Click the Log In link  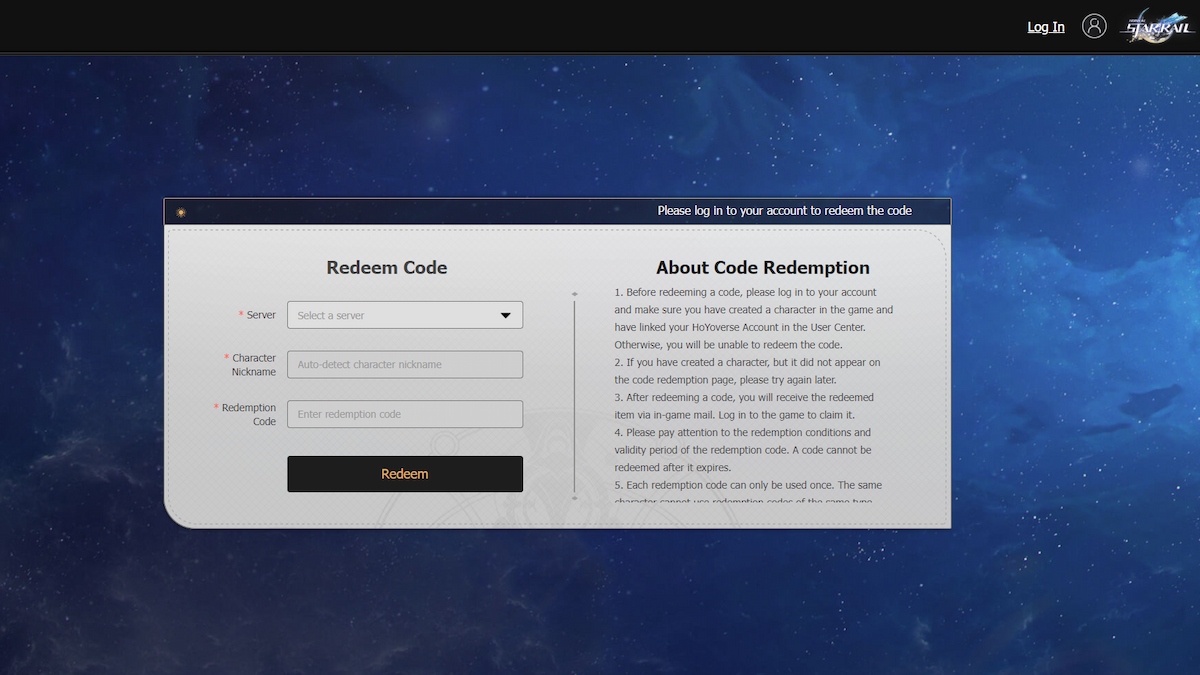click(x=1045, y=27)
